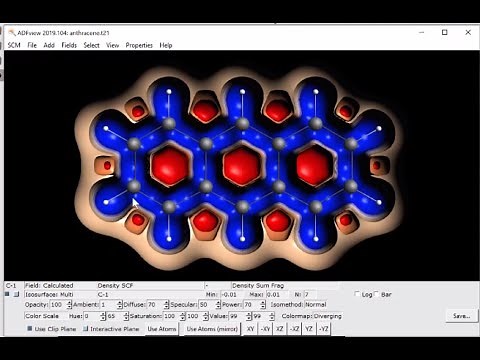The image size is (480, 360).
Task: Click into the N value field
Action: click(310, 295)
